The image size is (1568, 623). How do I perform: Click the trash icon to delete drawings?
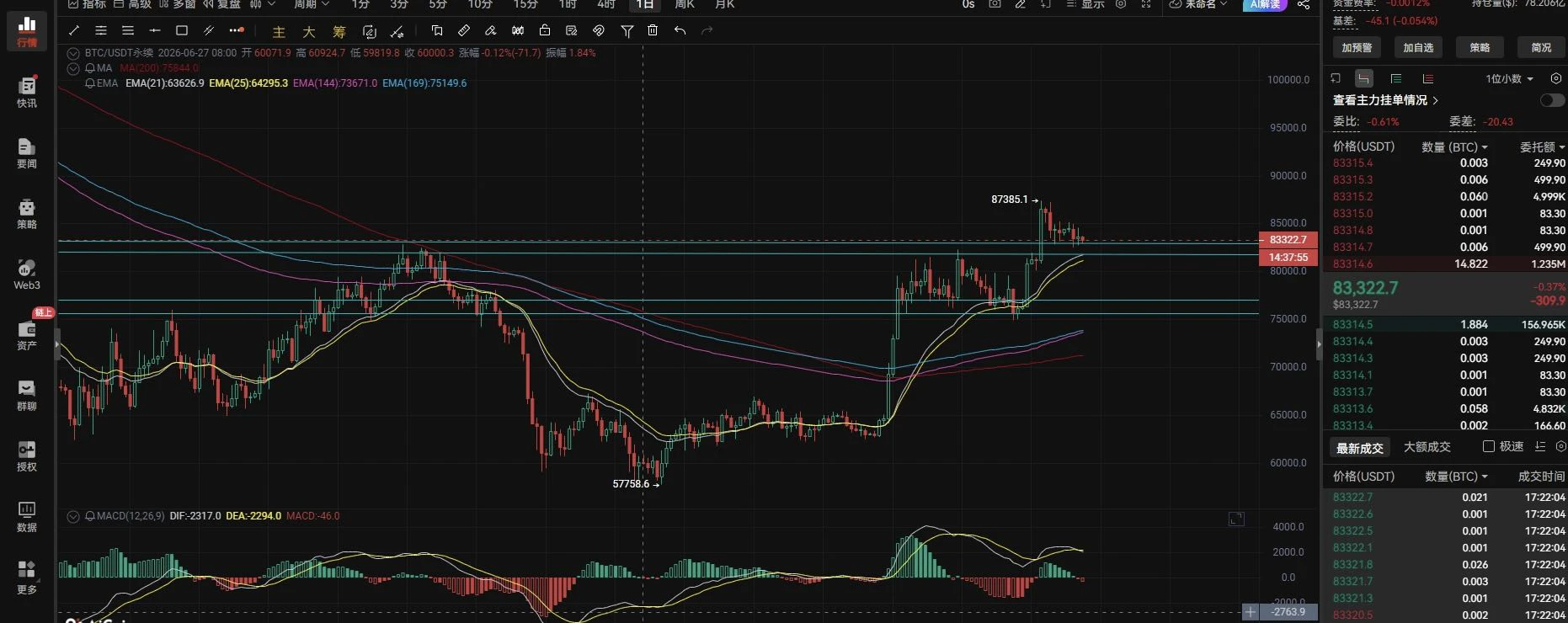pos(653,31)
